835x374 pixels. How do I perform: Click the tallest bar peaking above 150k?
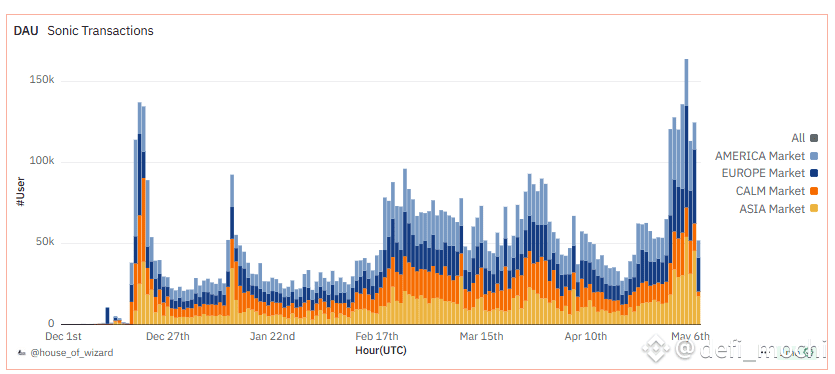(686, 192)
